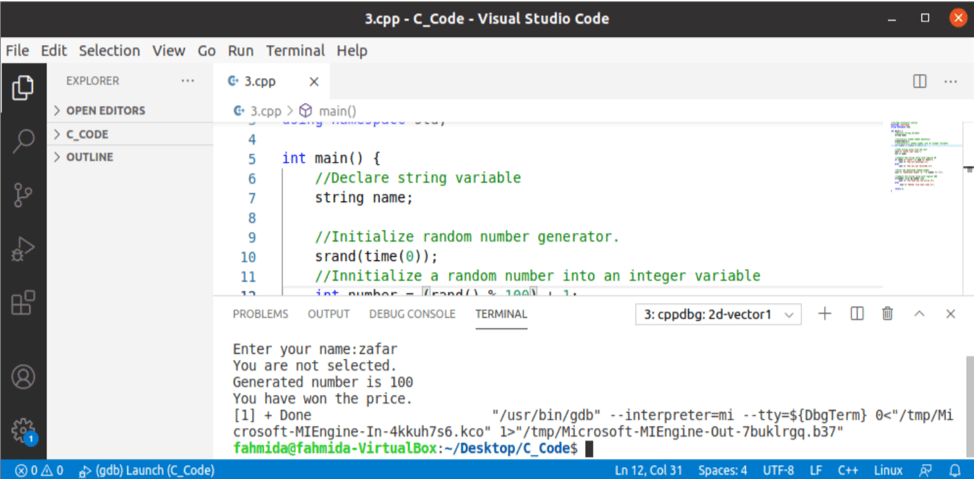This screenshot has width=974, height=479.
Task: Open the notifications bell
Action: tap(955, 470)
